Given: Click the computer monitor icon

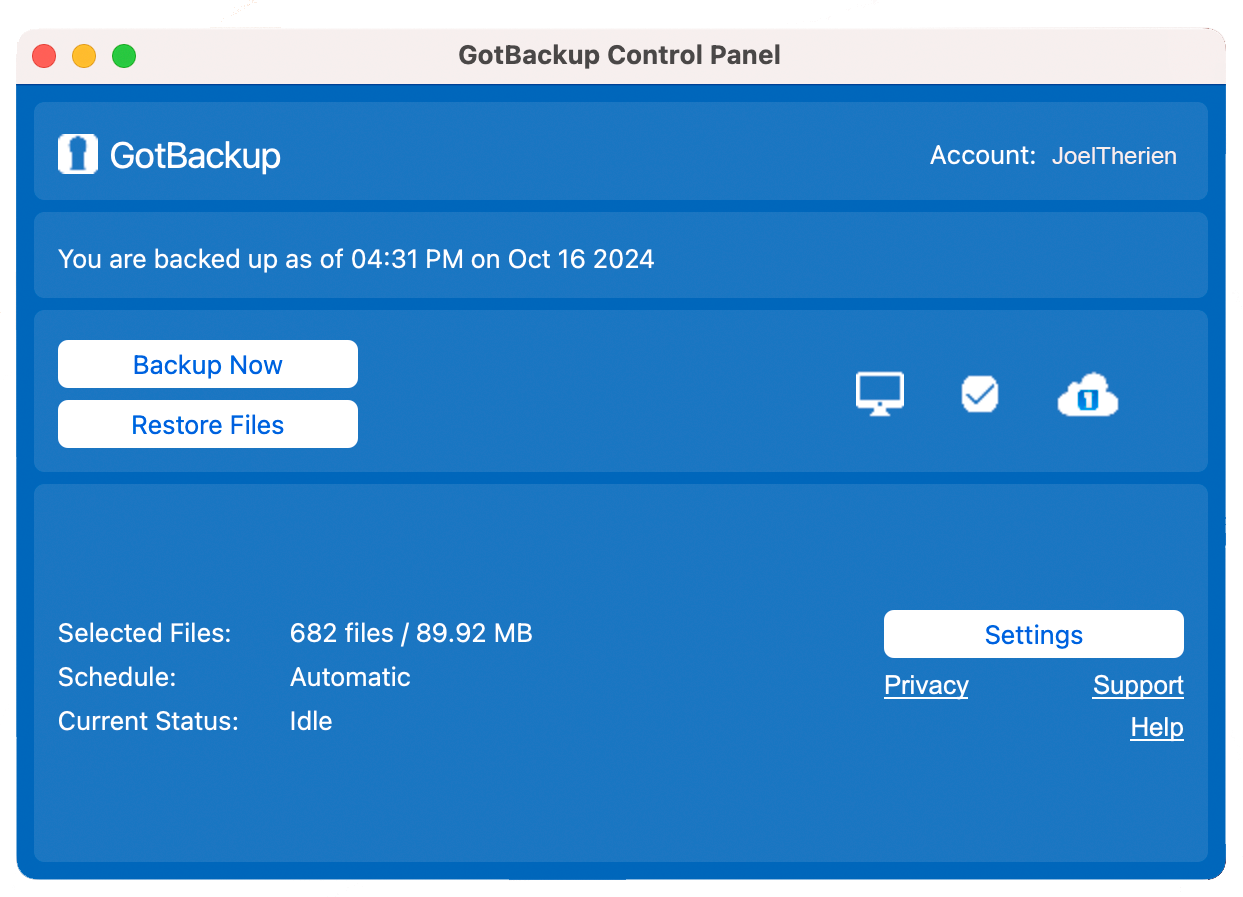Looking at the screenshot, I should pyautogui.click(x=880, y=394).
